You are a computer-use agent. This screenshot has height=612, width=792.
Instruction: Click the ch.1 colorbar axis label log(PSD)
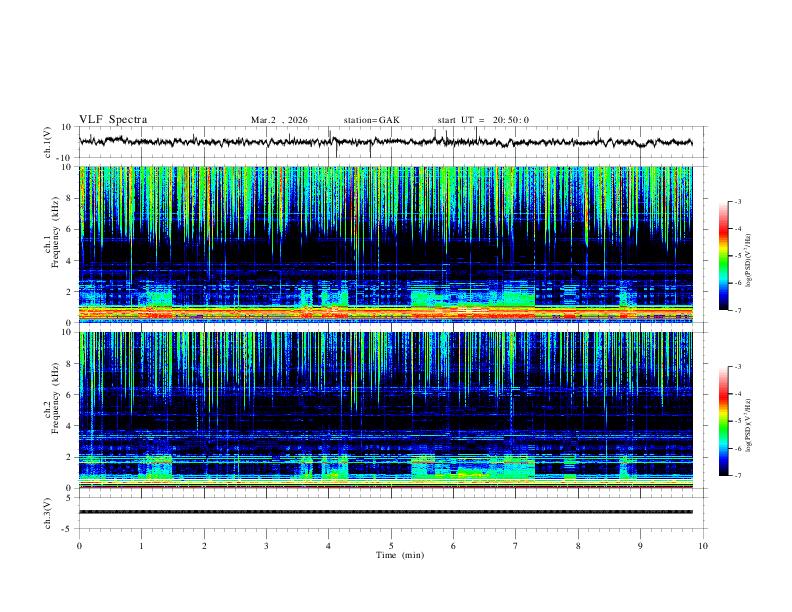[x=750, y=260]
